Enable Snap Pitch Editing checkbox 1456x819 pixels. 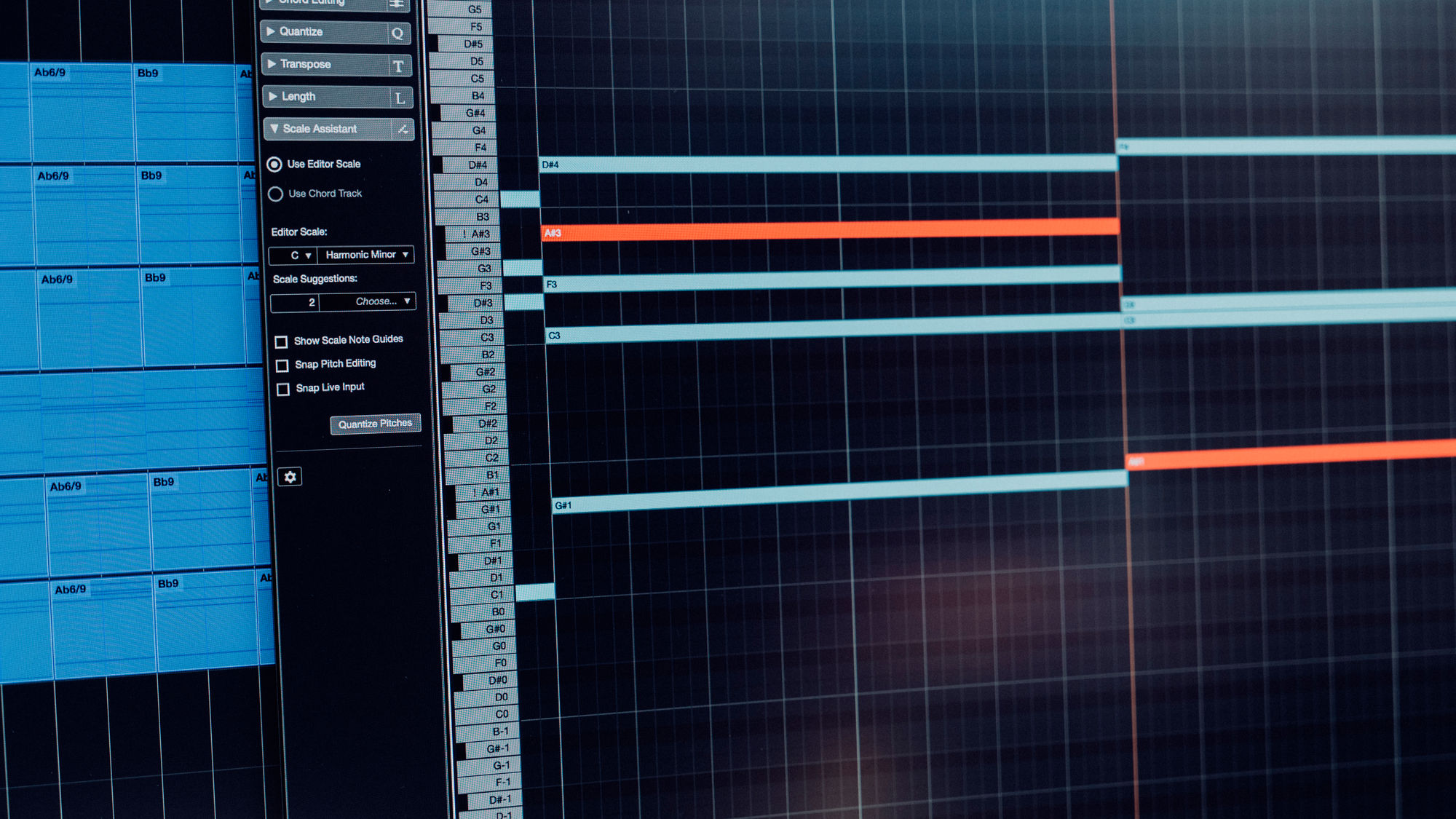(282, 365)
